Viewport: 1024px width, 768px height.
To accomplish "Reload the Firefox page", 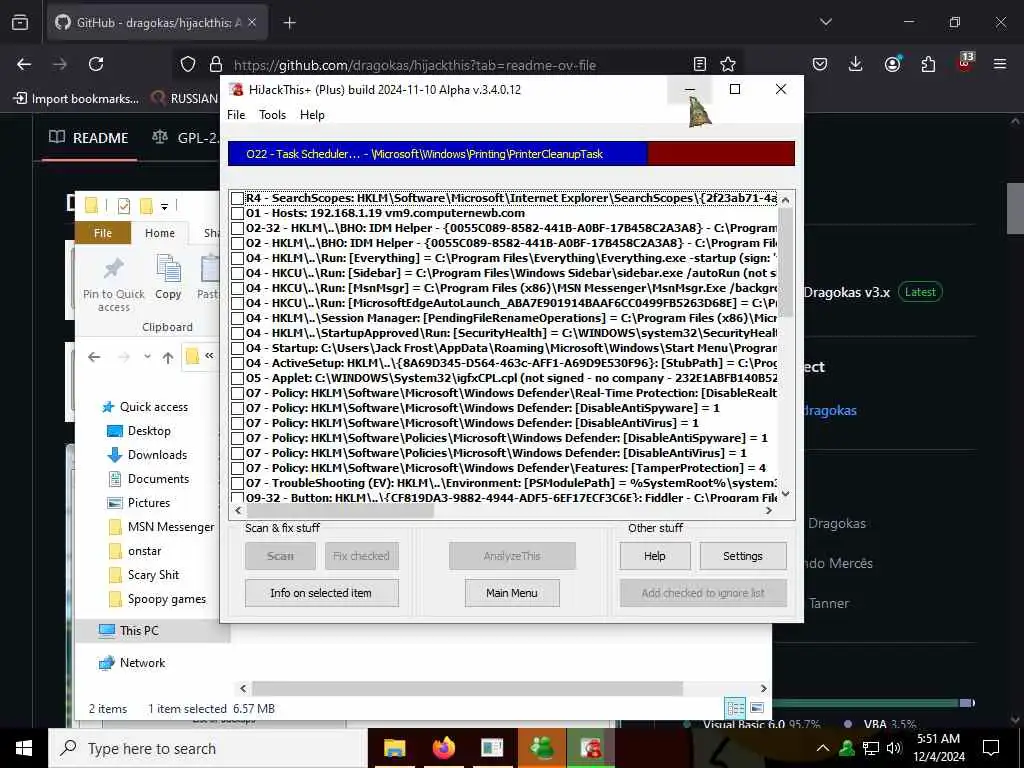I will 96,64.
